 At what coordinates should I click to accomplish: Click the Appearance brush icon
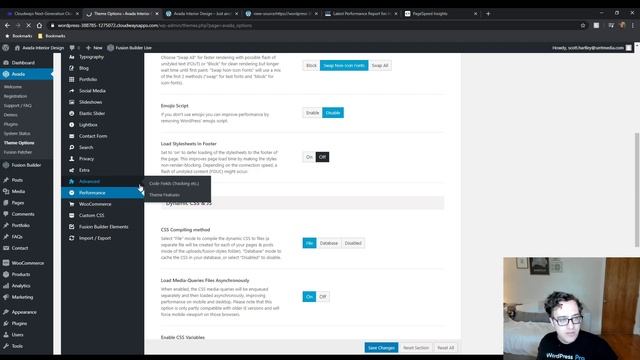pyautogui.click(x=6, y=312)
